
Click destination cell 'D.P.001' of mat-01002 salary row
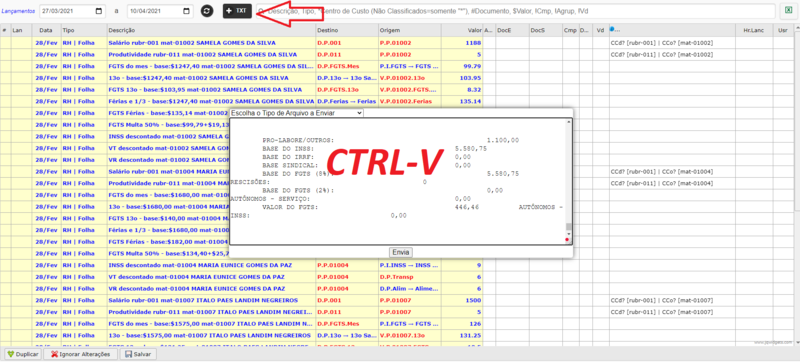tap(347, 43)
